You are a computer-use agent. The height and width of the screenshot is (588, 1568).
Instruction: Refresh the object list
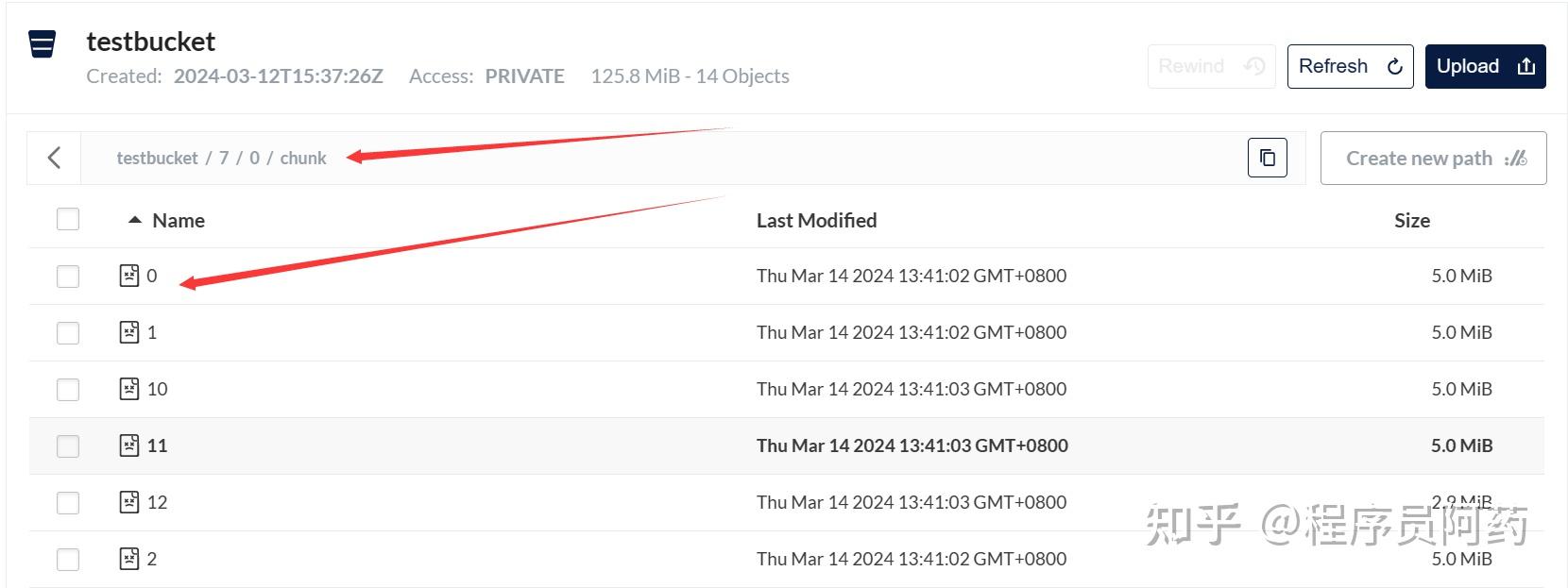click(x=1350, y=66)
